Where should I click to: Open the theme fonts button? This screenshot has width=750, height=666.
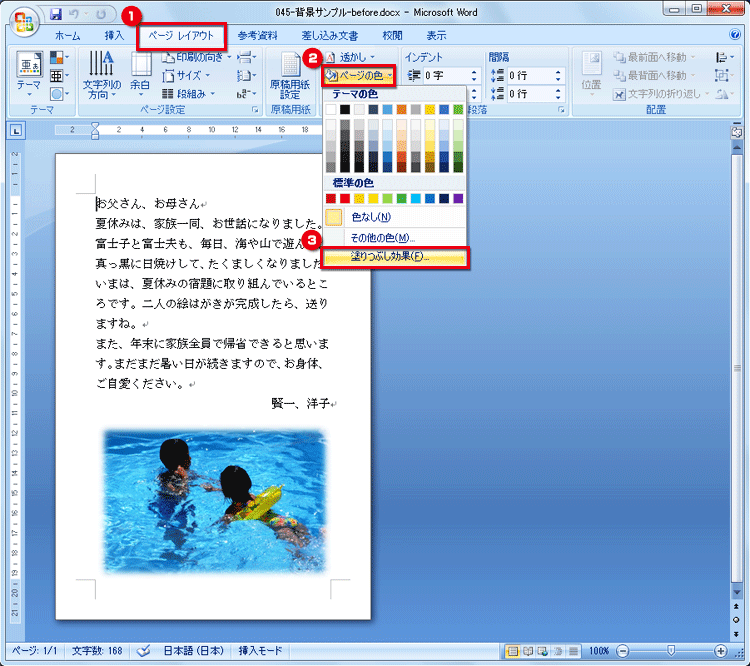[59, 76]
